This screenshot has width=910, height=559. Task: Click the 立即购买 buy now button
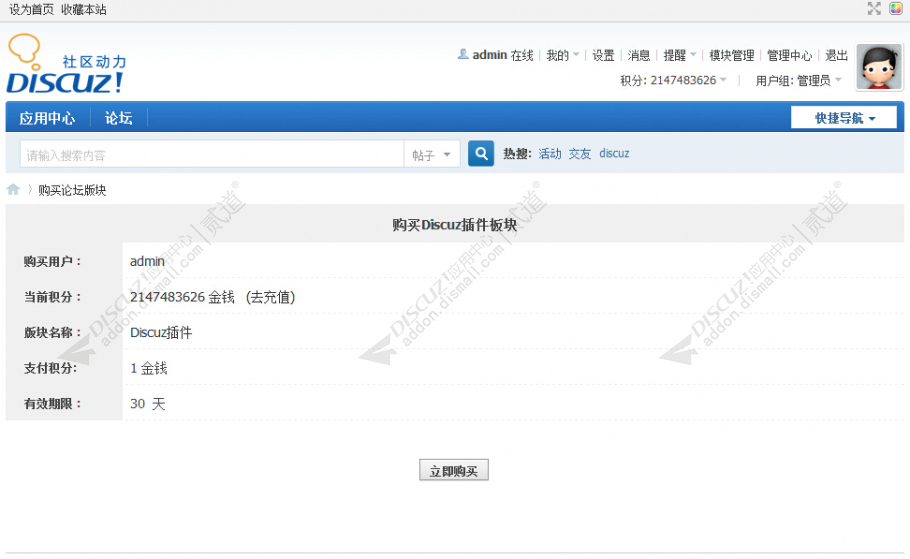point(454,470)
